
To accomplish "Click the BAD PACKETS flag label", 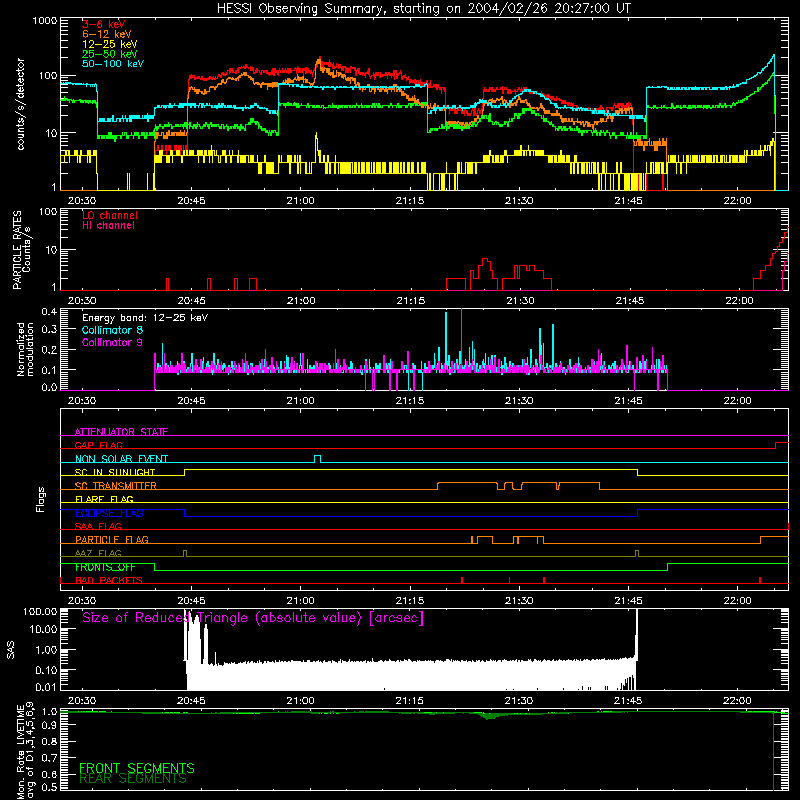I will tap(109, 580).
